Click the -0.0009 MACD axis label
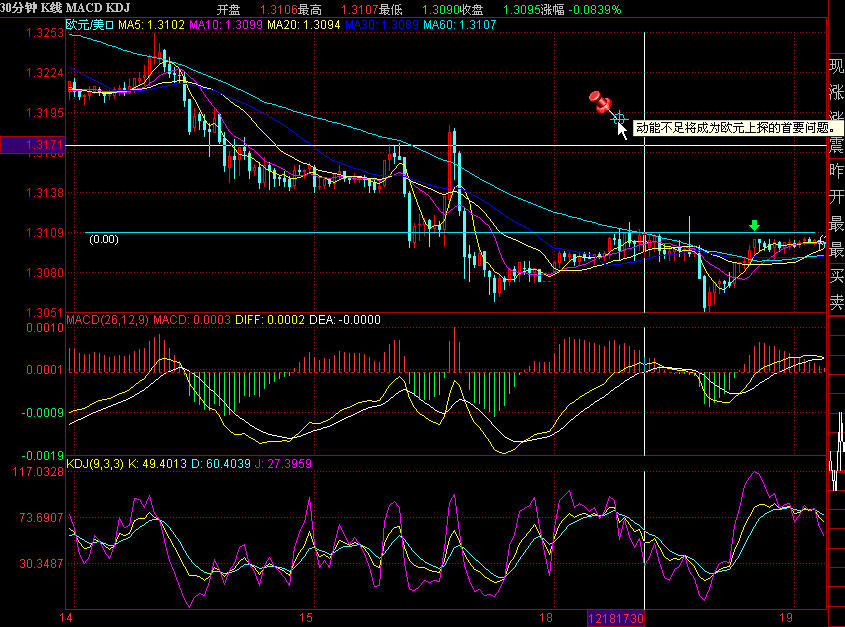845x627 pixels. pos(43,413)
